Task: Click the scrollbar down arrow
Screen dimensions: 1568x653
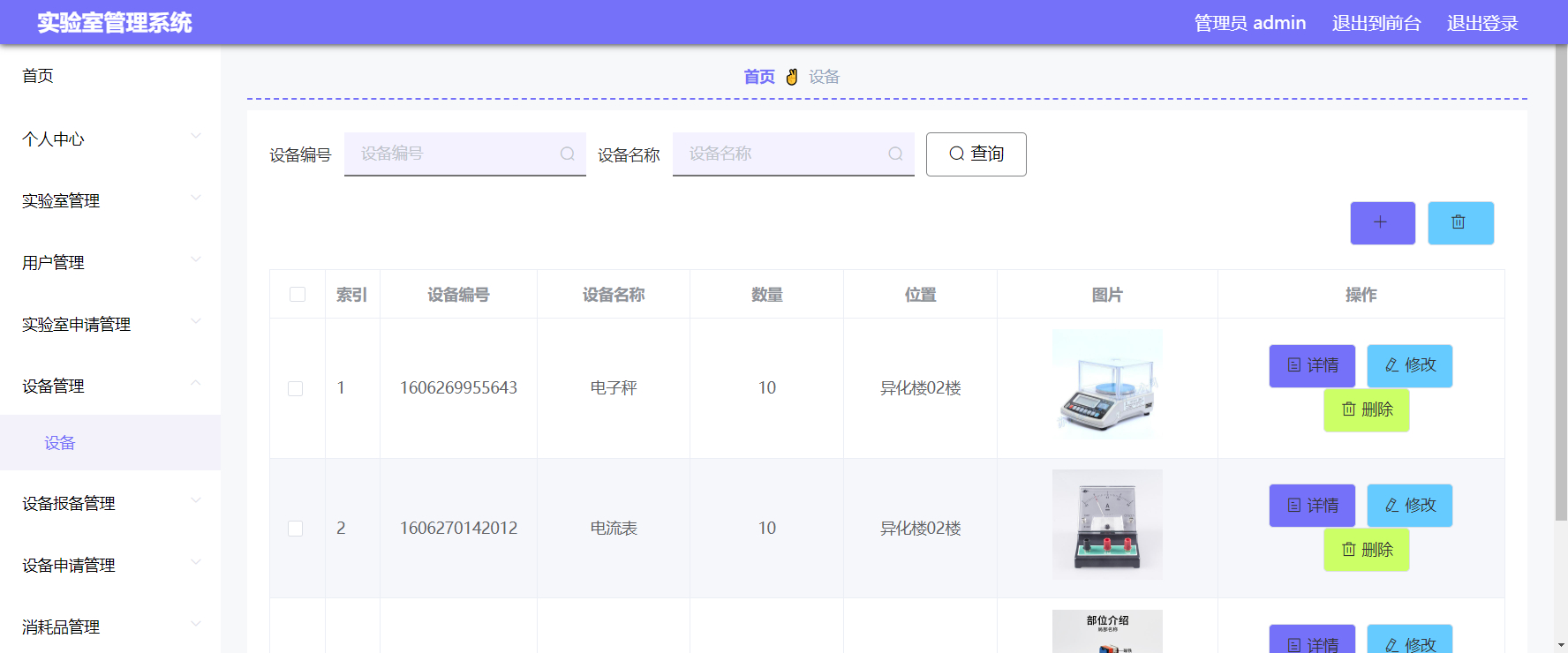Action: point(1561,645)
